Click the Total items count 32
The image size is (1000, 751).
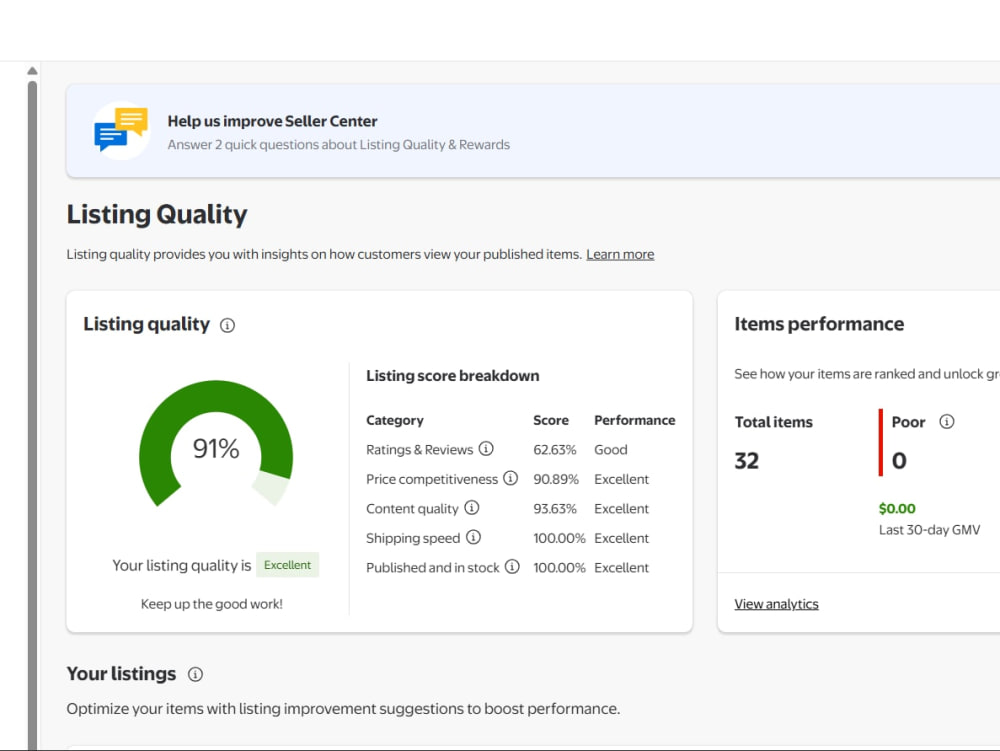point(746,461)
